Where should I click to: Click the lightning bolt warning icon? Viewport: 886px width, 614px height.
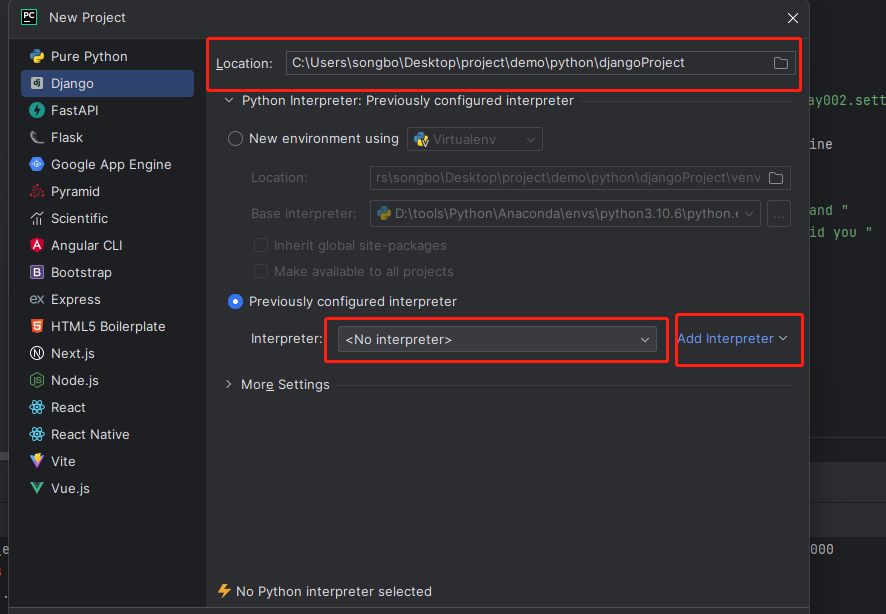pos(224,591)
